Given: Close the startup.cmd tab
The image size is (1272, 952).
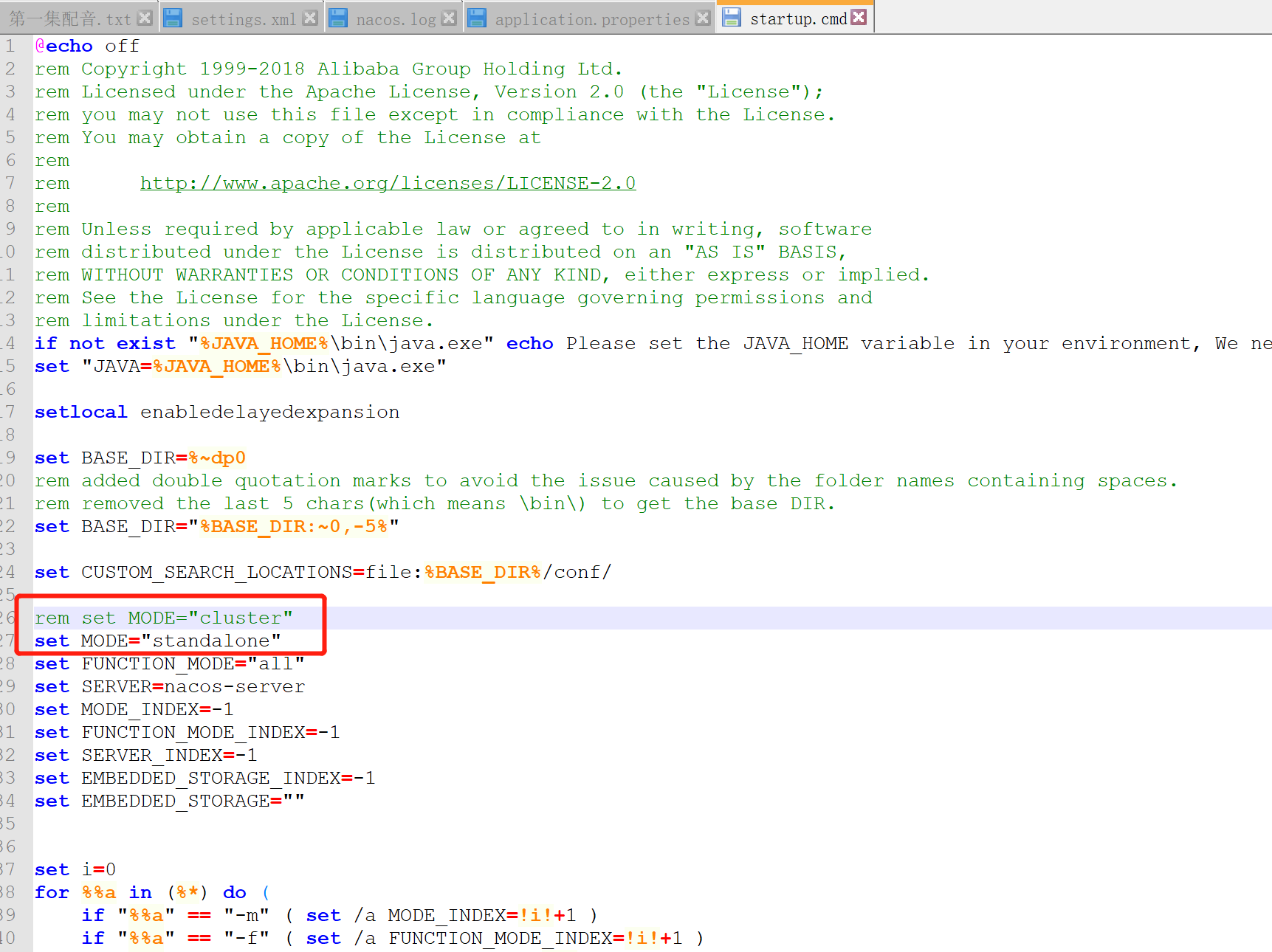Looking at the screenshot, I should click(859, 16).
